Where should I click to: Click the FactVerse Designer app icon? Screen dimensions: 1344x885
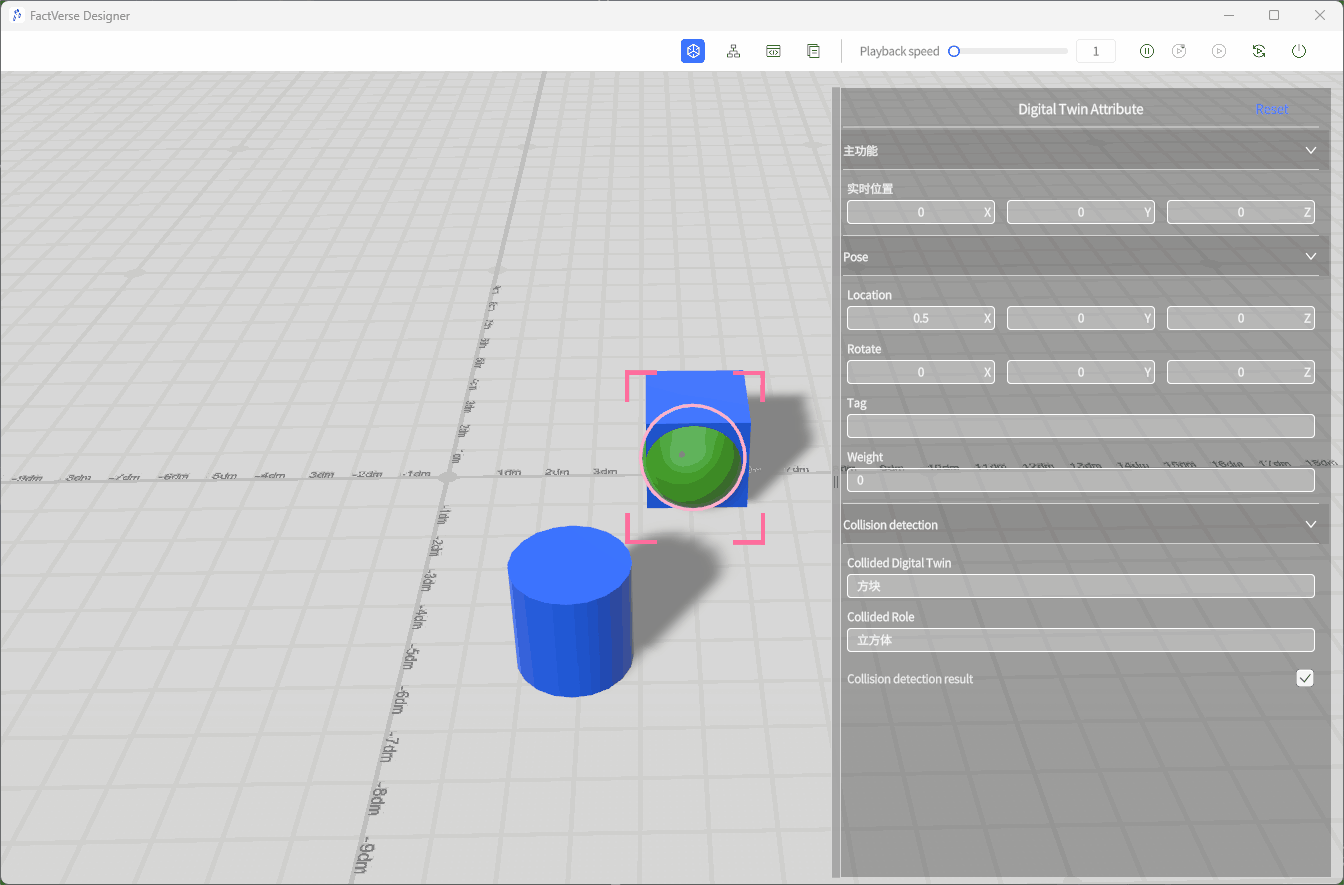tap(16, 15)
